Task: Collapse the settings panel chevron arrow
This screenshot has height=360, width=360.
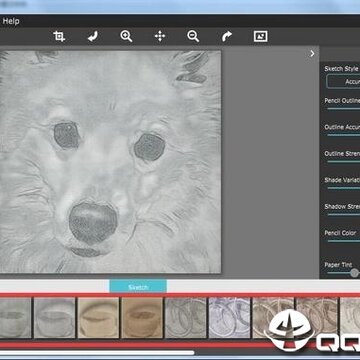Action: tap(312, 53)
